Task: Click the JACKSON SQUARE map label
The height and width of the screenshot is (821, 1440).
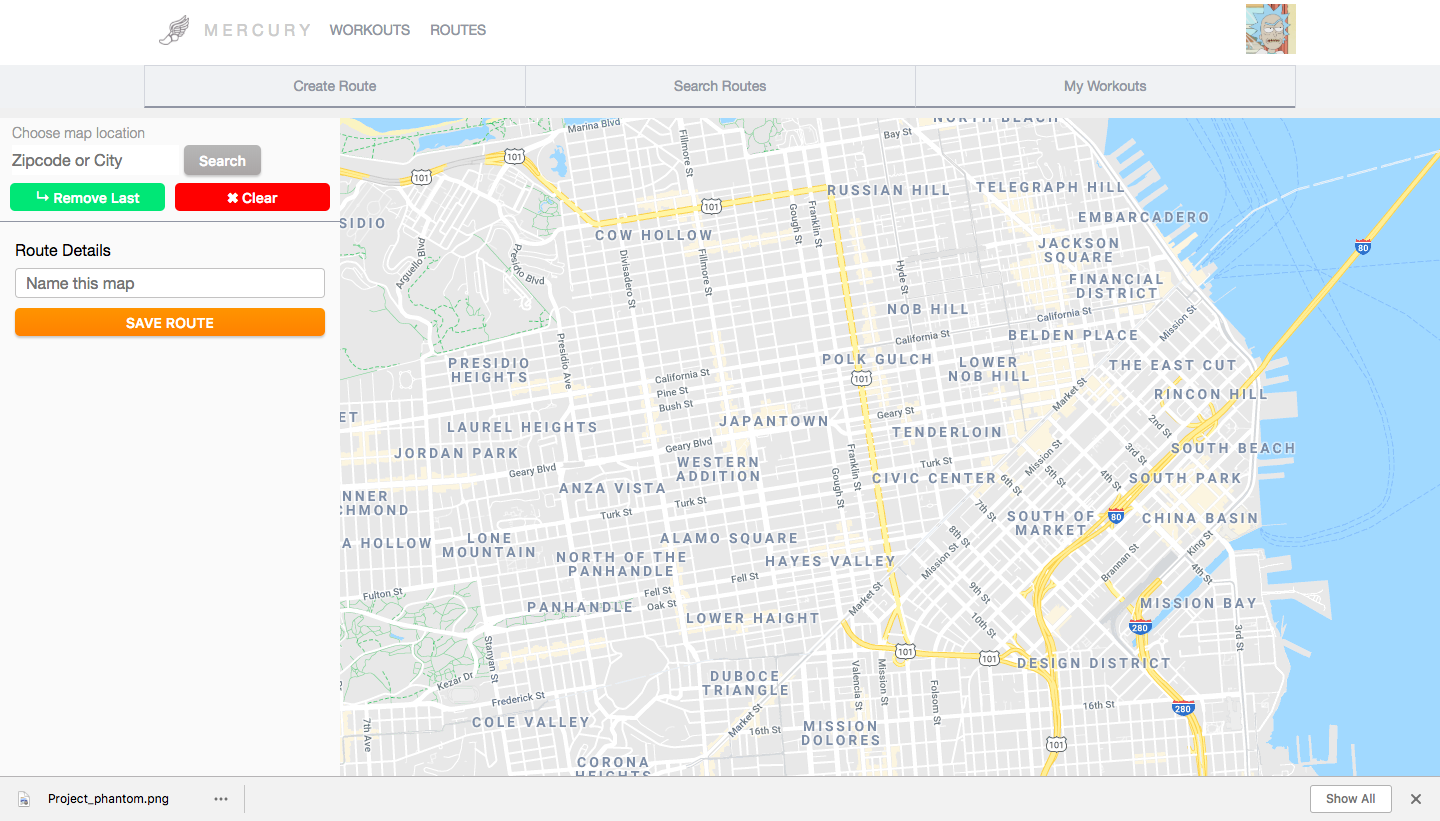Action: 1079,250
